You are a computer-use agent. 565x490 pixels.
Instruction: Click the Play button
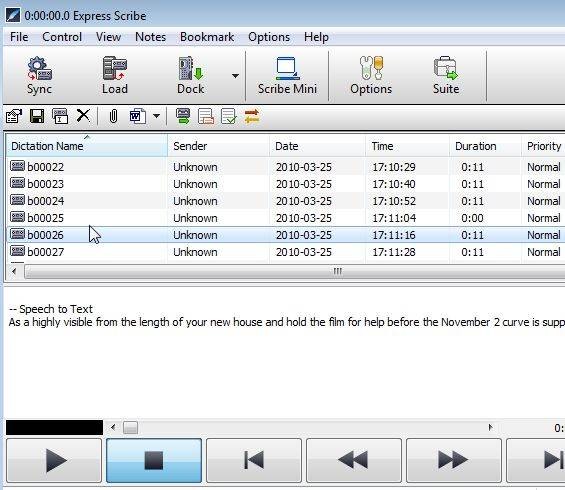(x=54, y=460)
